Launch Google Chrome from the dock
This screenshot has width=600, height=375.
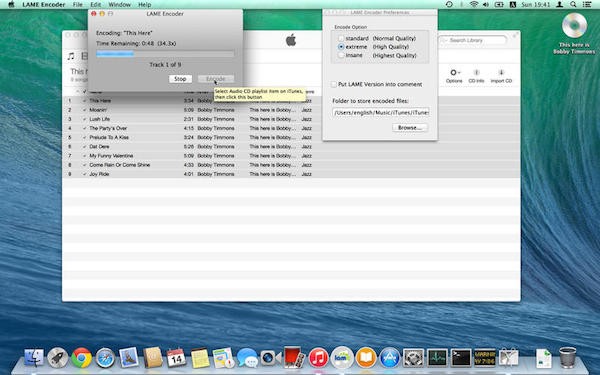pos(82,358)
